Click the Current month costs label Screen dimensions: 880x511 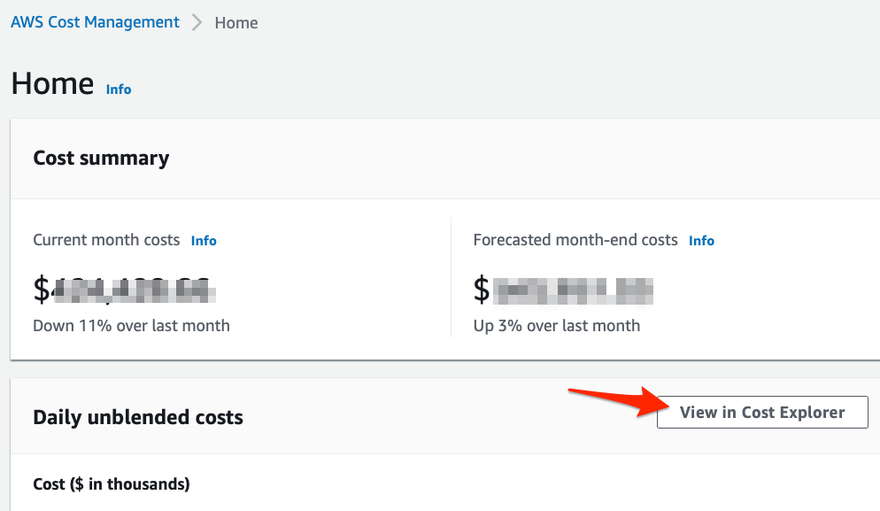click(x=106, y=240)
